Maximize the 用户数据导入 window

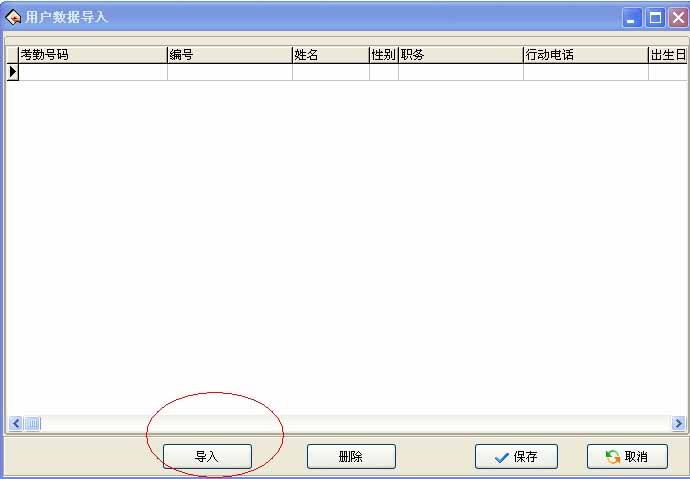[655, 18]
